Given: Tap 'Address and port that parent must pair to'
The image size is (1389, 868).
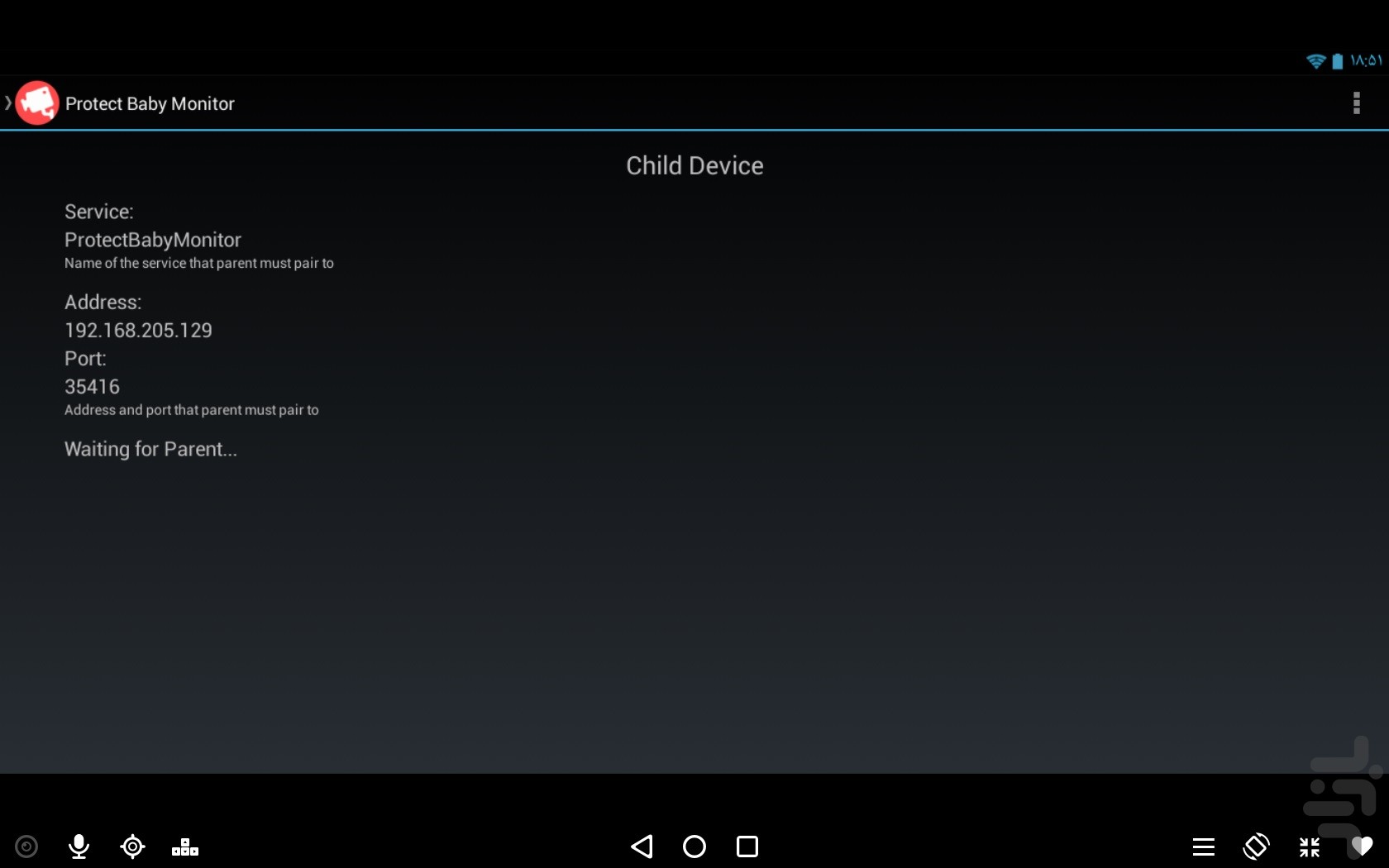Looking at the screenshot, I should [192, 410].
